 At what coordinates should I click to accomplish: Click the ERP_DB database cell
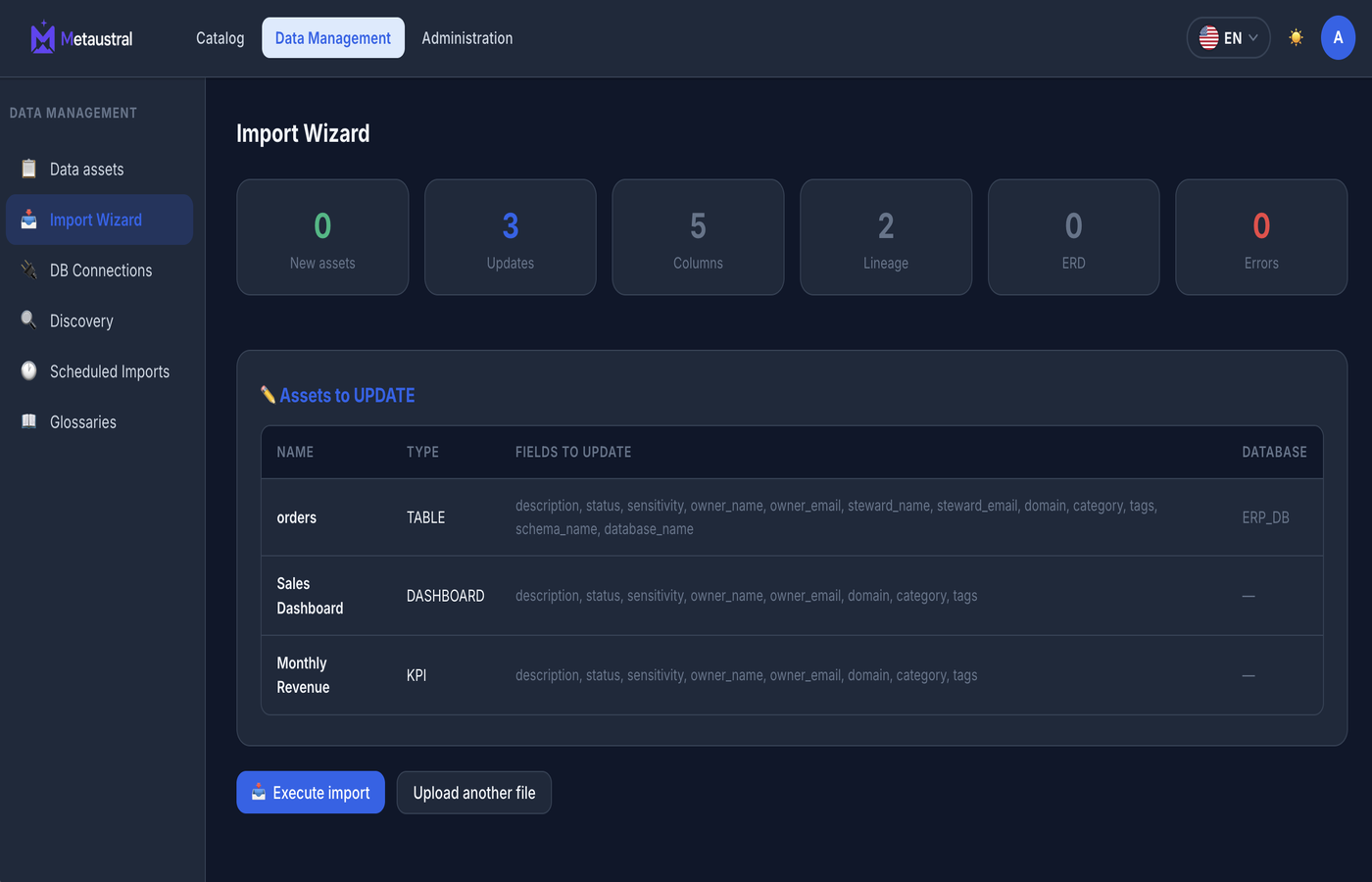(1265, 517)
